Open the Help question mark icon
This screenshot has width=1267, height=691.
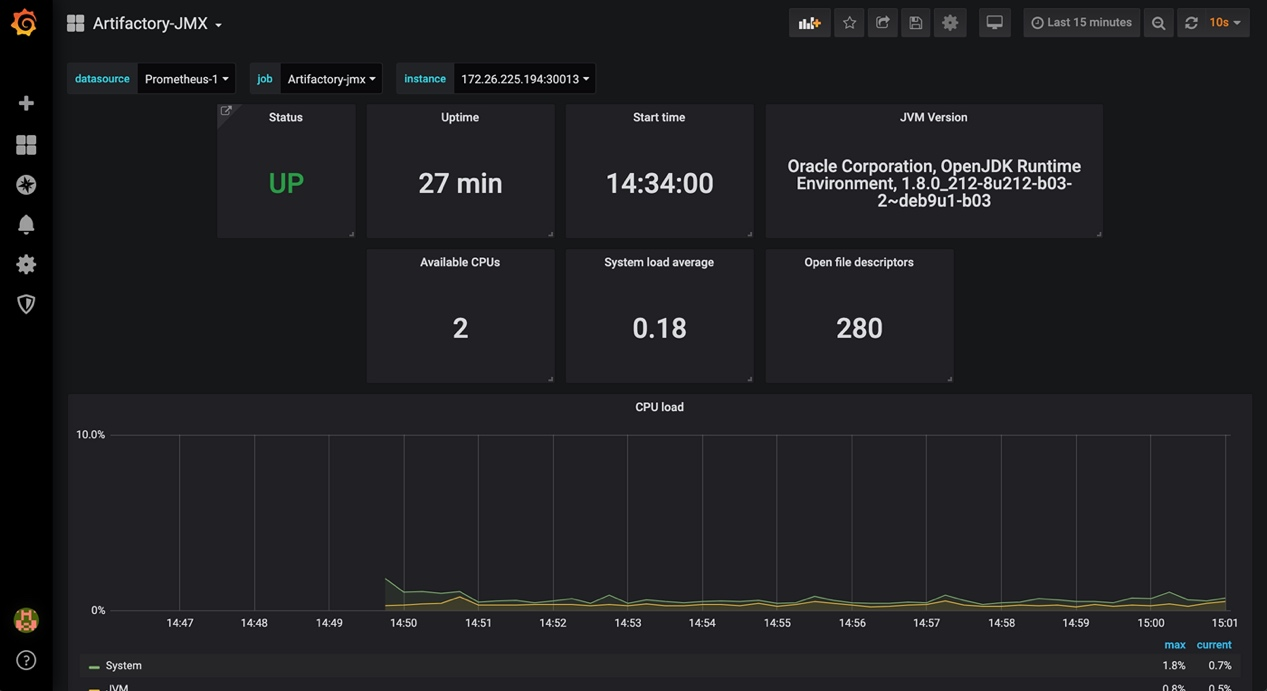pyautogui.click(x=26, y=660)
